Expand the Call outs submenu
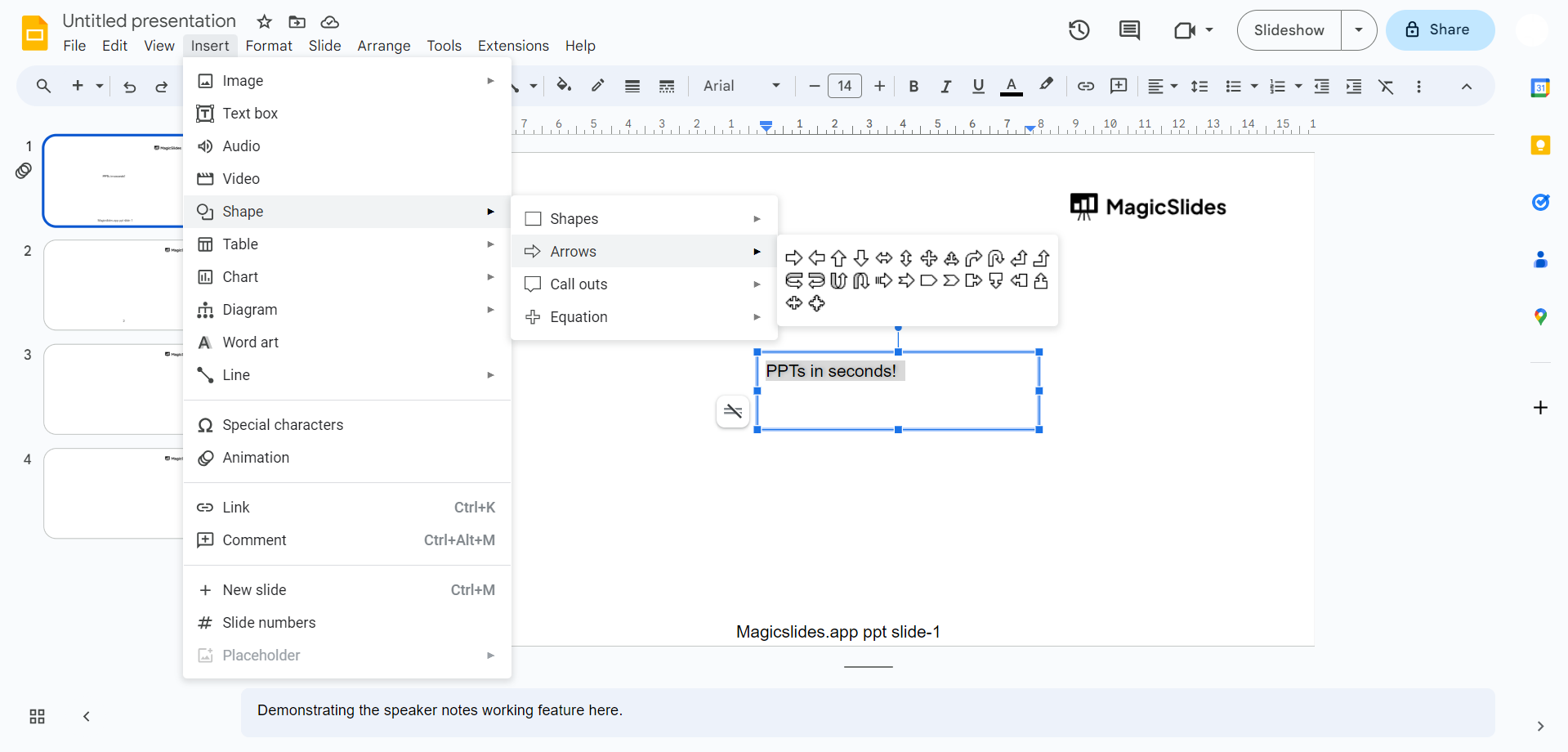Viewport: 1568px width, 752px height. (x=644, y=284)
